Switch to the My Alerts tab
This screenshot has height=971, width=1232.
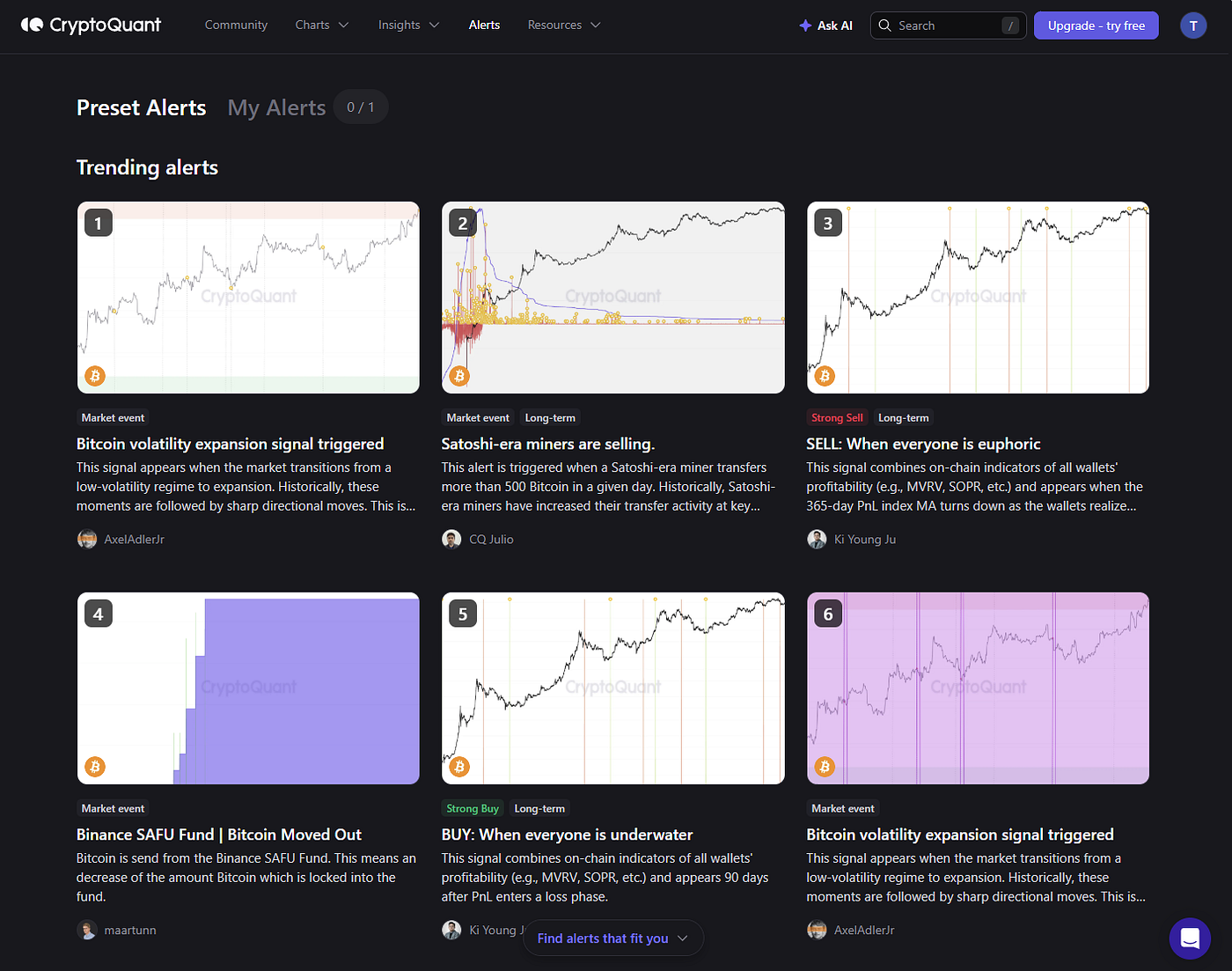click(x=276, y=107)
